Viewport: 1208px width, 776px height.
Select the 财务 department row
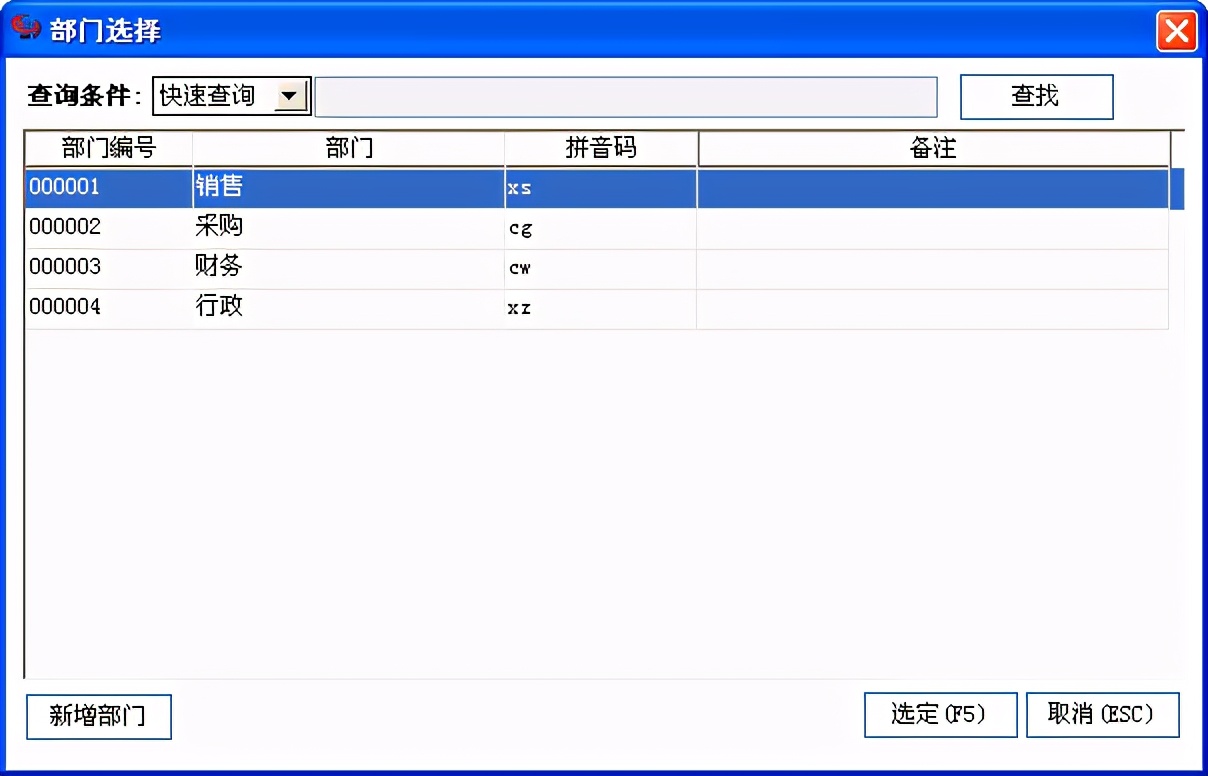point(350,268)
